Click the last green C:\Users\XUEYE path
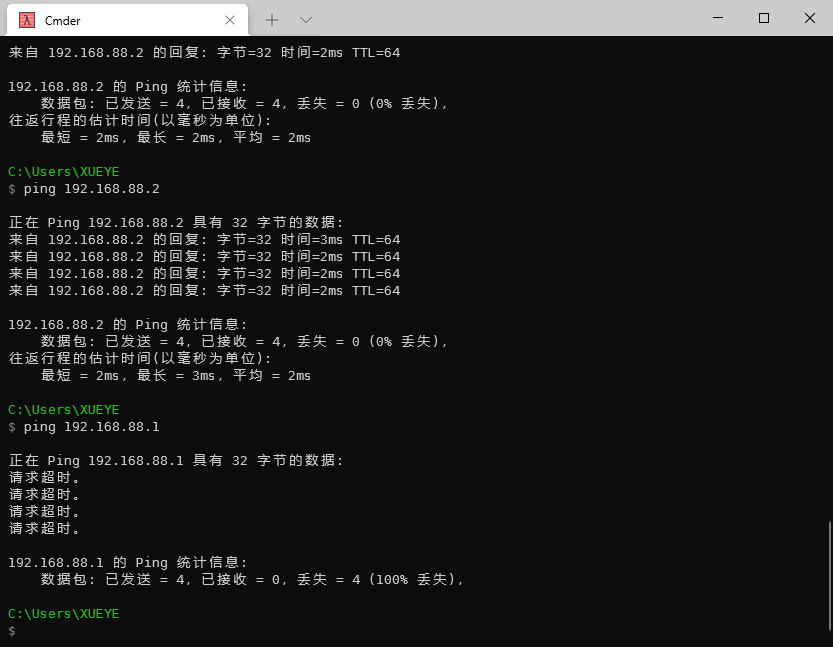The image size is (833, 647). tap(63, 613)
